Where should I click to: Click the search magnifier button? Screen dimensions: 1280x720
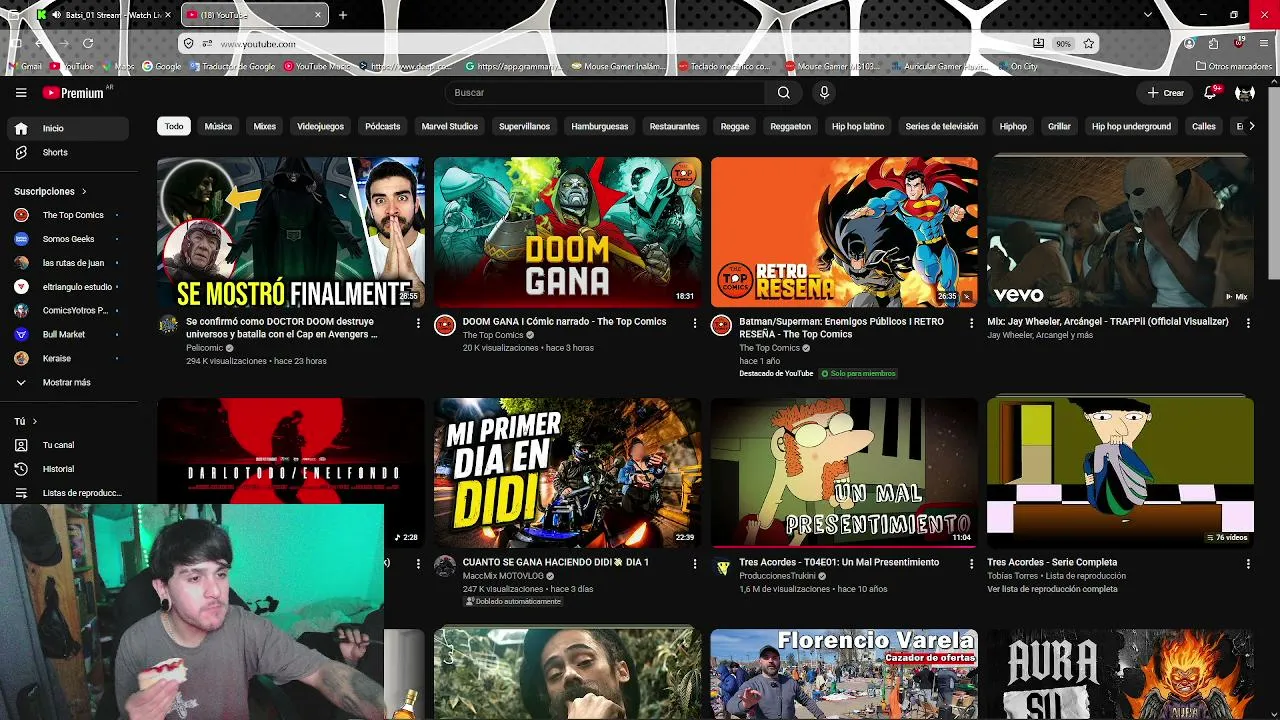[x=784, y=93]
